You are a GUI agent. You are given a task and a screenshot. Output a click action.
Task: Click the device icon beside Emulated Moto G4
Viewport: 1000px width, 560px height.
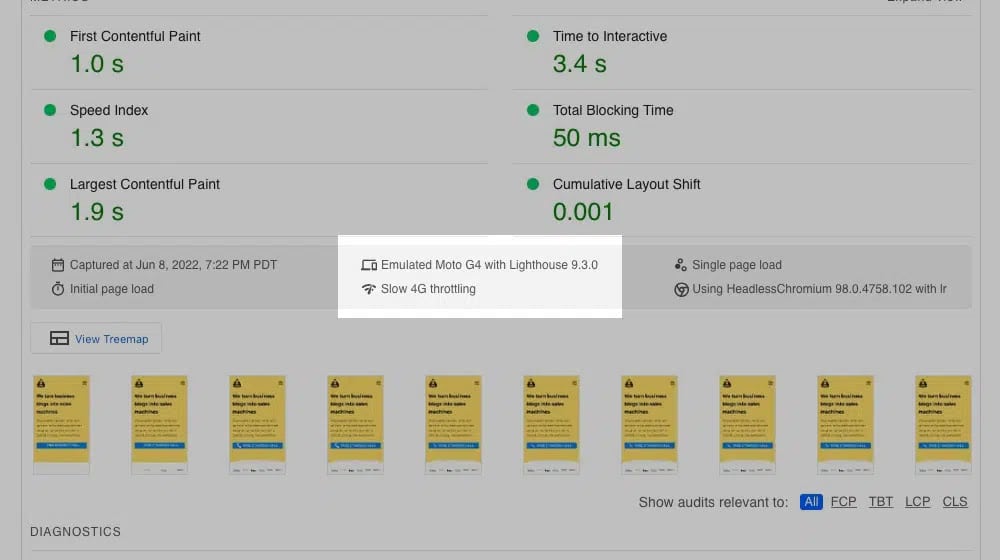tap(369, 265)
